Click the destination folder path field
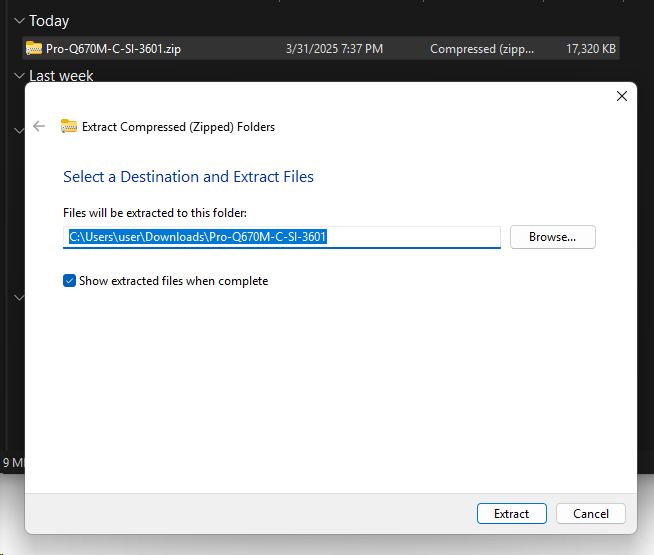Viewport: 654px width, 555px height. pyautogui.click(x=281, y=237)
